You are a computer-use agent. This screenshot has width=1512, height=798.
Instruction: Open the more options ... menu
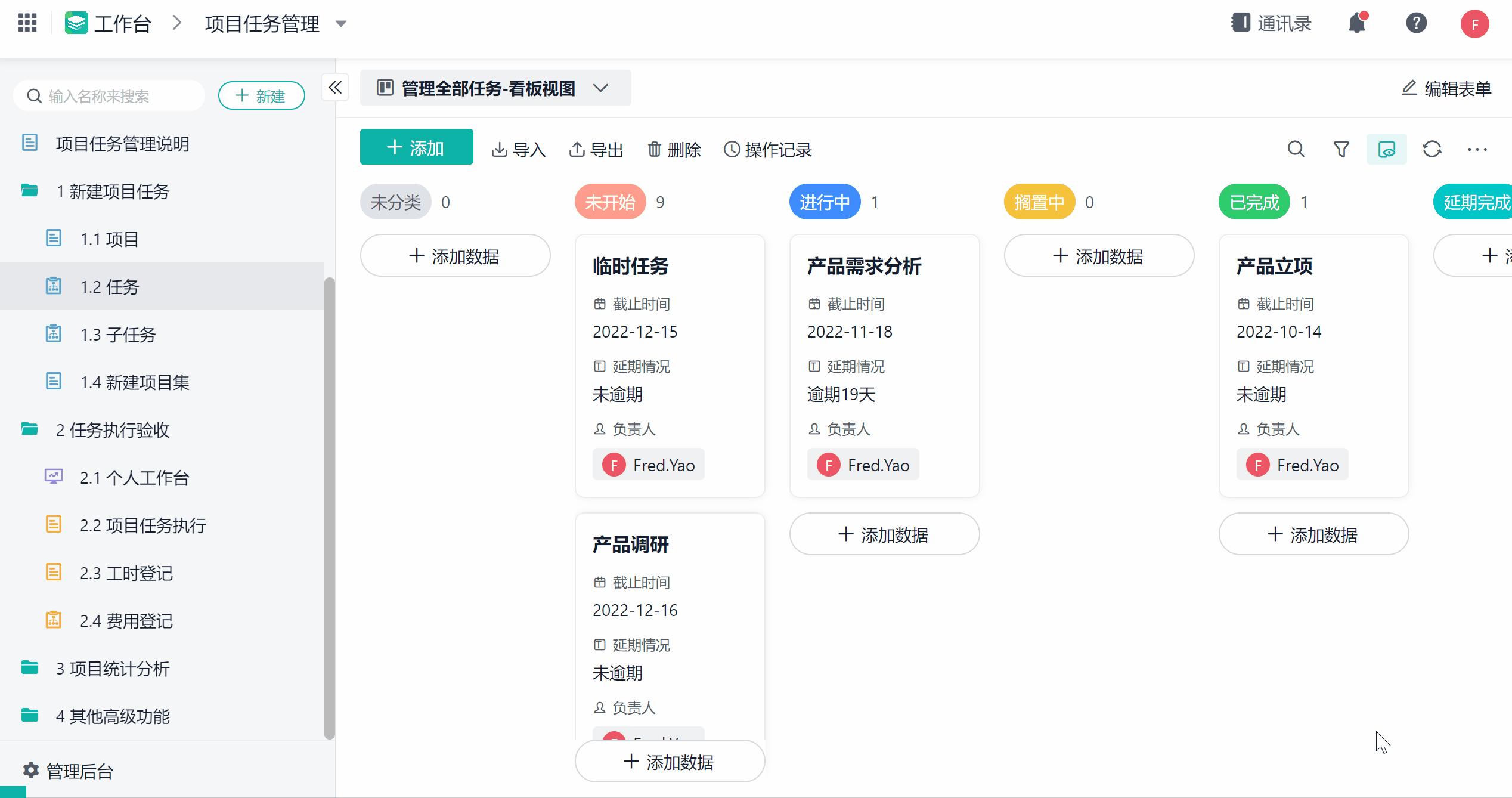pyautogui.click(x=1476, y=149)
